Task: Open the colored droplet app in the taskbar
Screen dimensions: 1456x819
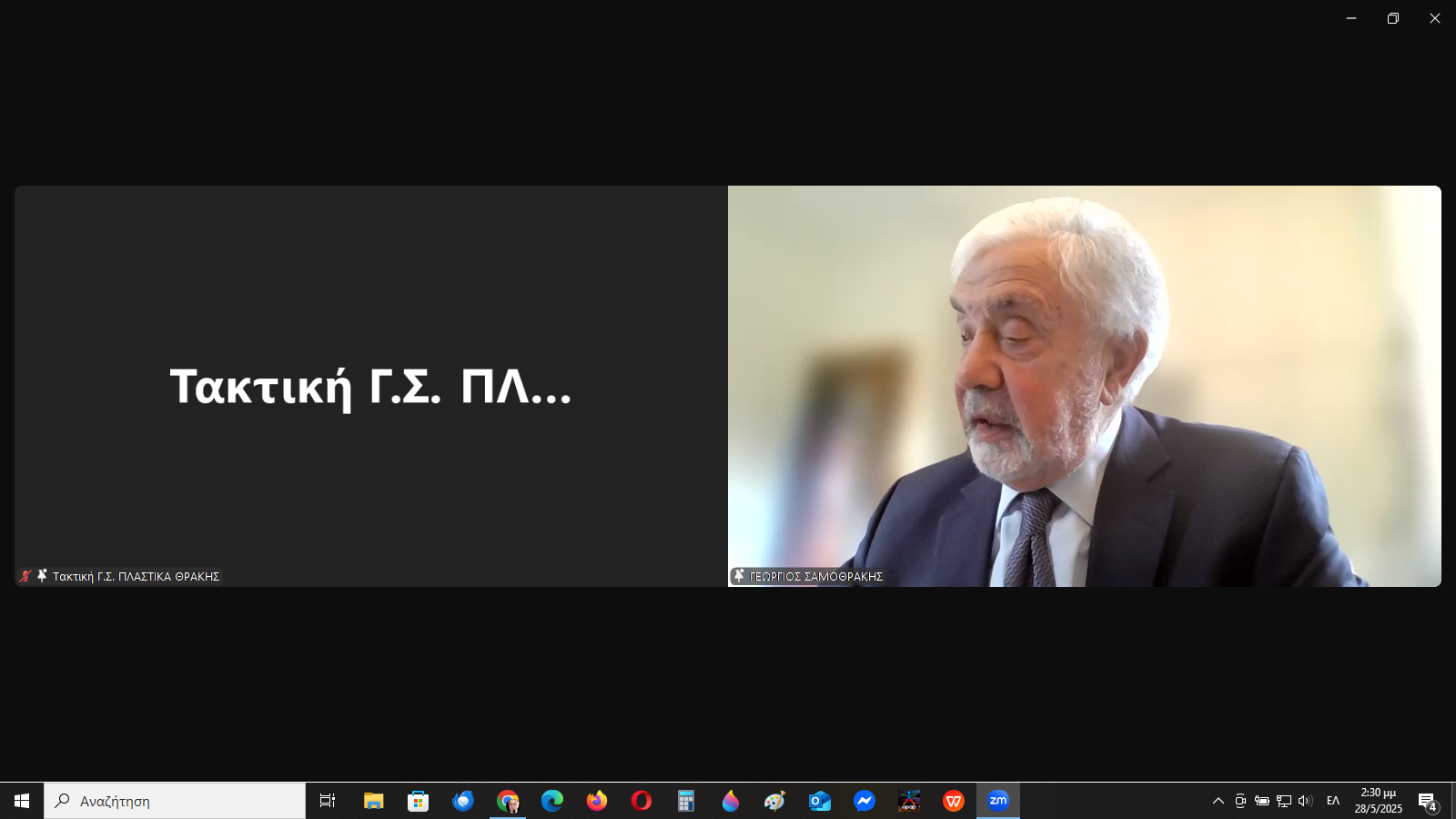Action: tap(731, 801)
